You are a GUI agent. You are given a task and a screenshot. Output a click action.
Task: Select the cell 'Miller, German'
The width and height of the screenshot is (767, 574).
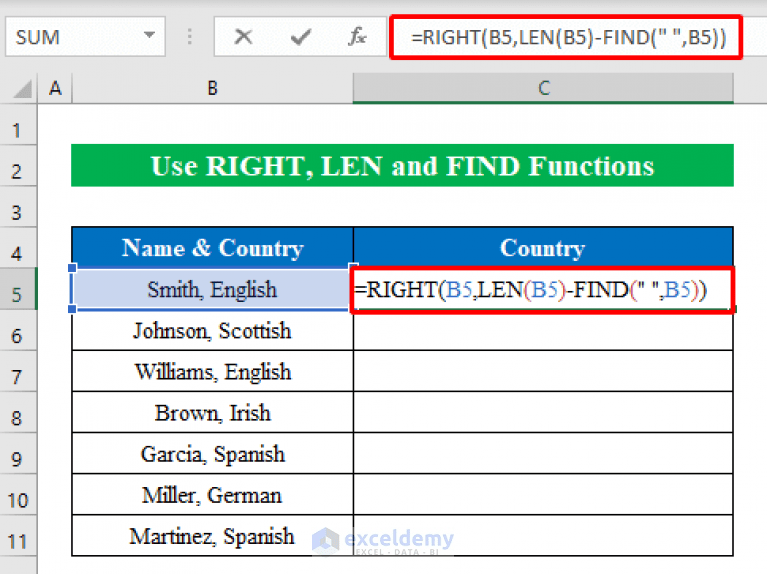(x=212, y=495)
